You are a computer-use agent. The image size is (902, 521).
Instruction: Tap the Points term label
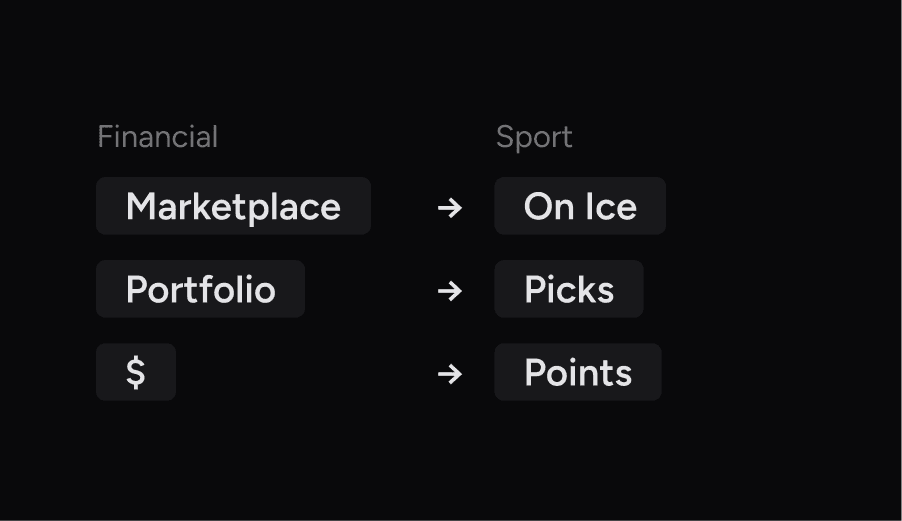[x=577, y=372]
